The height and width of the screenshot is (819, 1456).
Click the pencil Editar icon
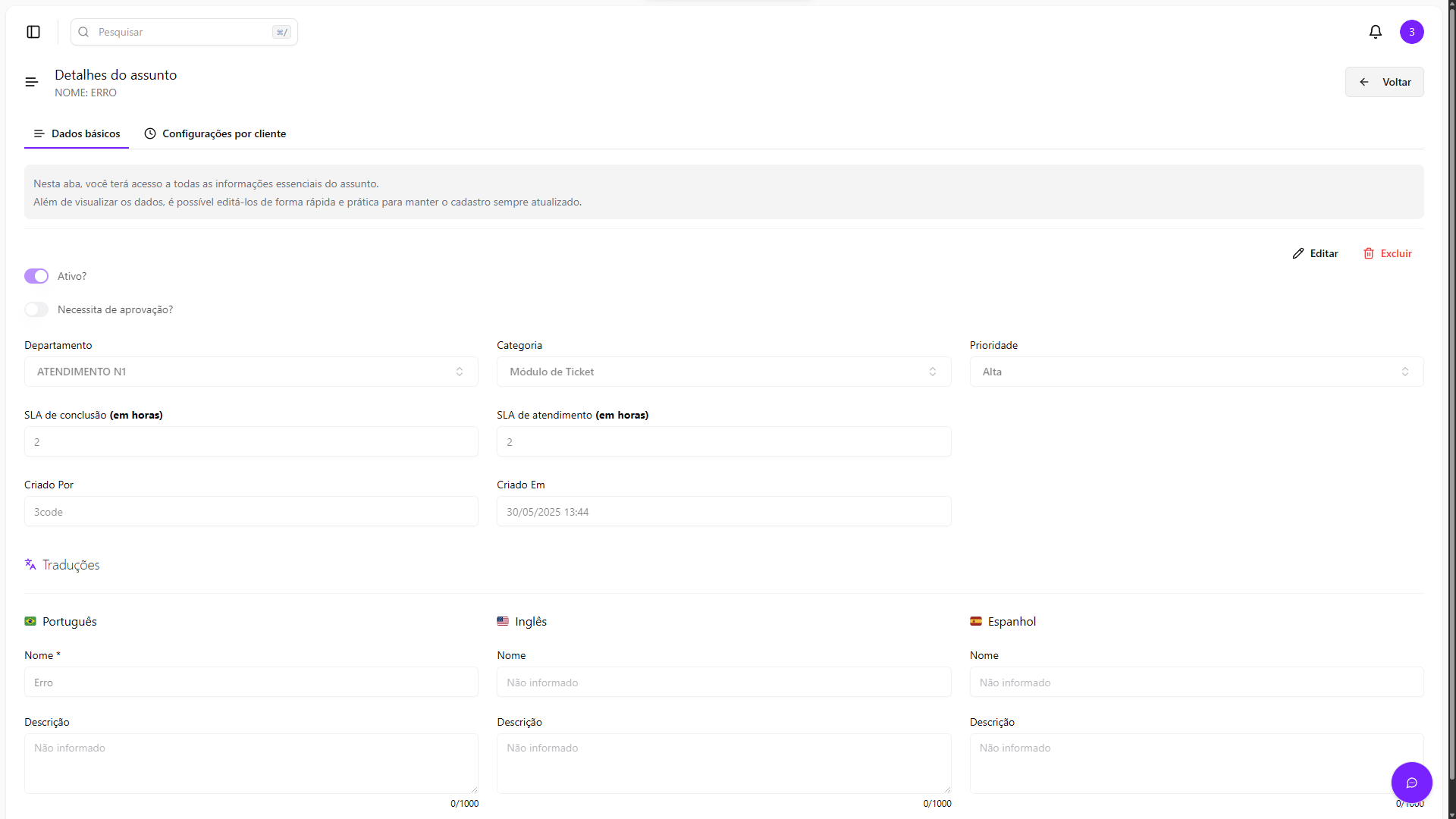pyautogui.click(x=1298, y=253)
